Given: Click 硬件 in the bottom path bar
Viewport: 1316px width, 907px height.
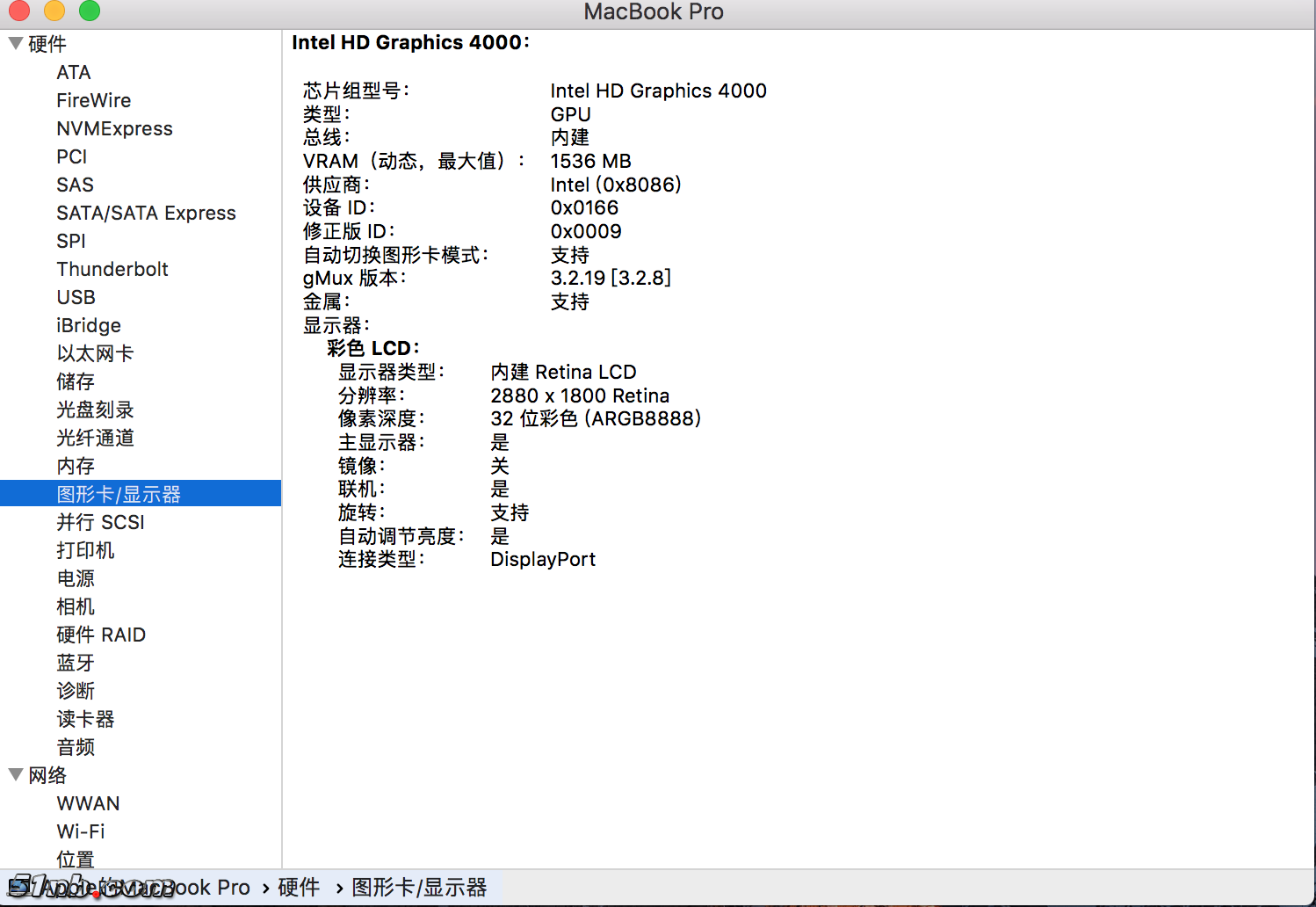Looking at the screenshot, I should [x=299, y=888].
